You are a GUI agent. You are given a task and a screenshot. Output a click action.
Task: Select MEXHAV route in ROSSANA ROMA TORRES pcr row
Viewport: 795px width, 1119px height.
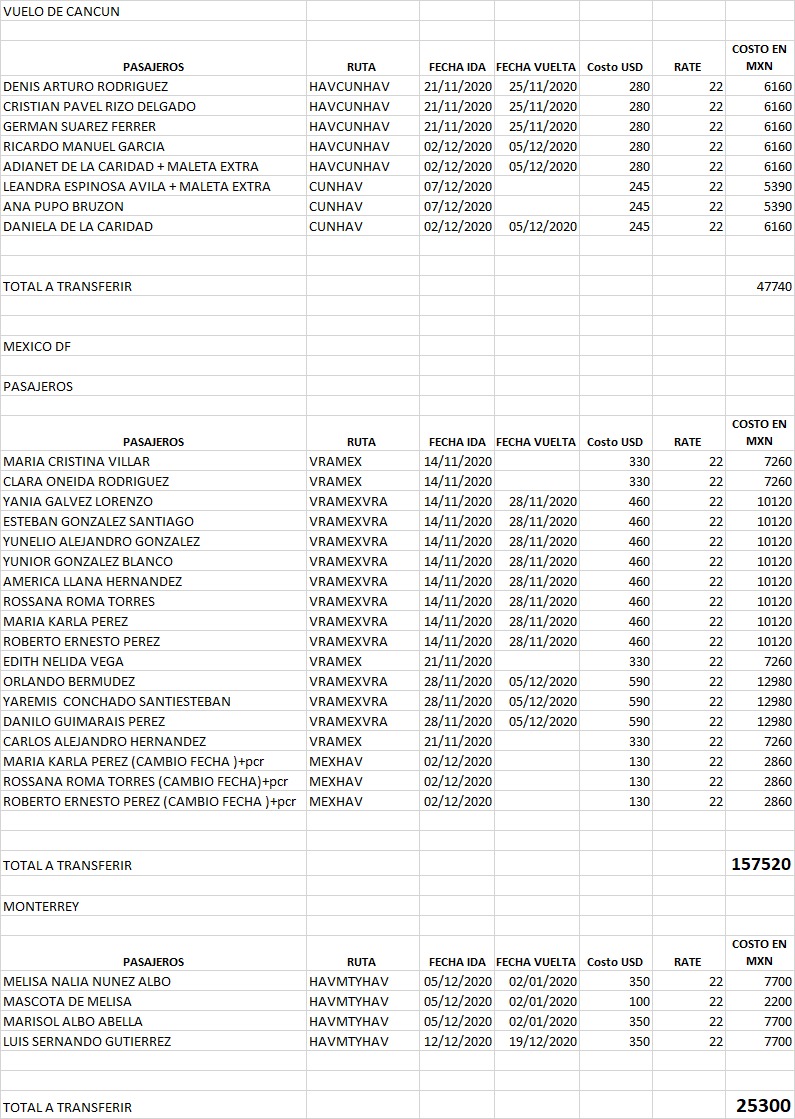point(363,781)
